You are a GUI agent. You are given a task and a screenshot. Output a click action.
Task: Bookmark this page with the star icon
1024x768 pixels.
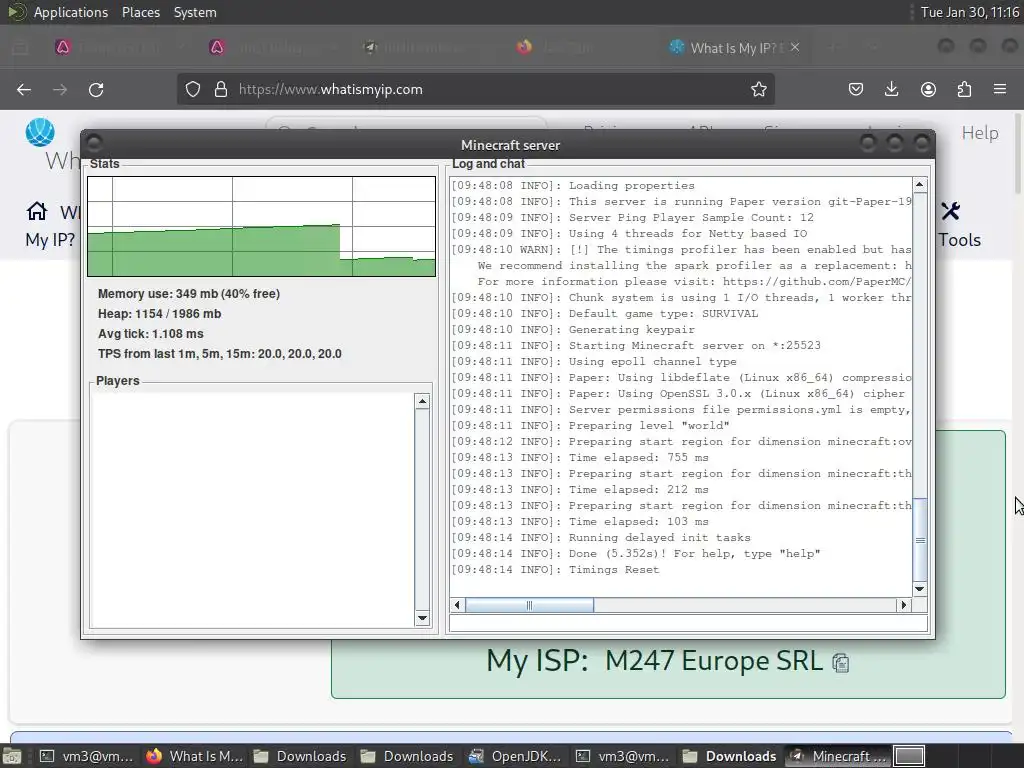(x=758, y=89)
